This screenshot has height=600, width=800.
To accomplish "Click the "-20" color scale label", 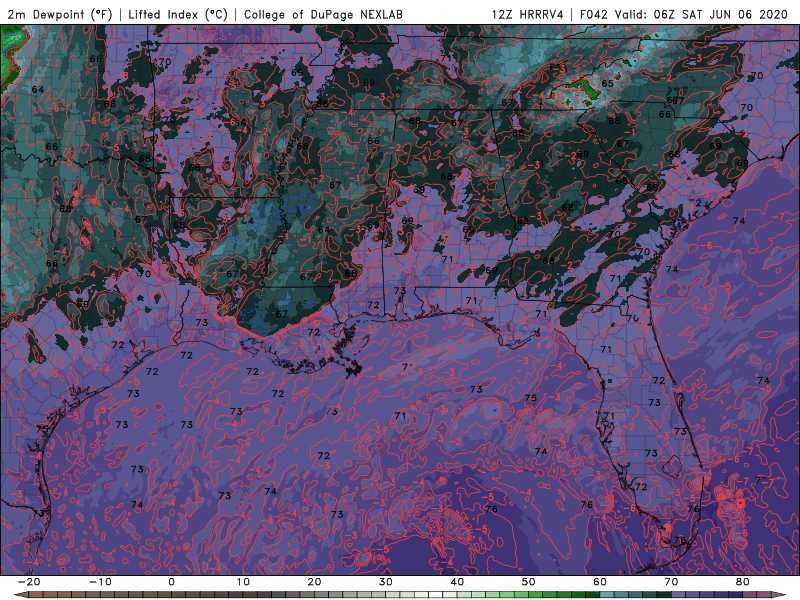I will pyautogui.click(x=29, y=582).
